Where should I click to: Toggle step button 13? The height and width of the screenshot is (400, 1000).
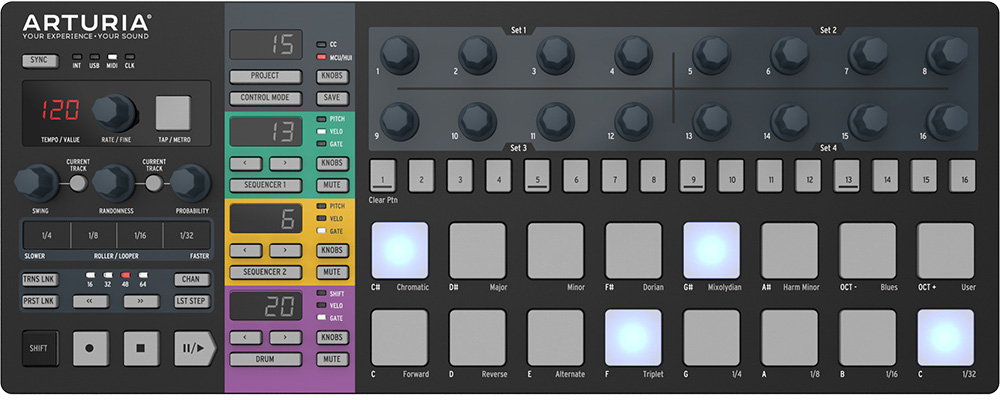(848, 176)
